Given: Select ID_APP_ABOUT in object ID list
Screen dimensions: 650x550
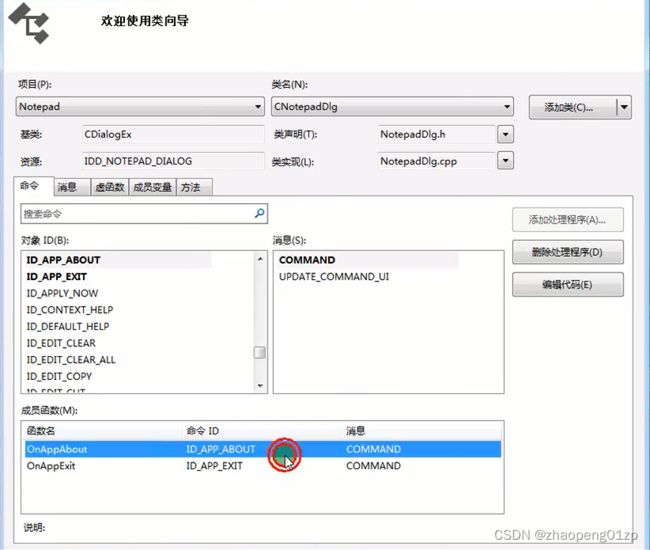Looking at the screenshot, I should coord(119,260).
